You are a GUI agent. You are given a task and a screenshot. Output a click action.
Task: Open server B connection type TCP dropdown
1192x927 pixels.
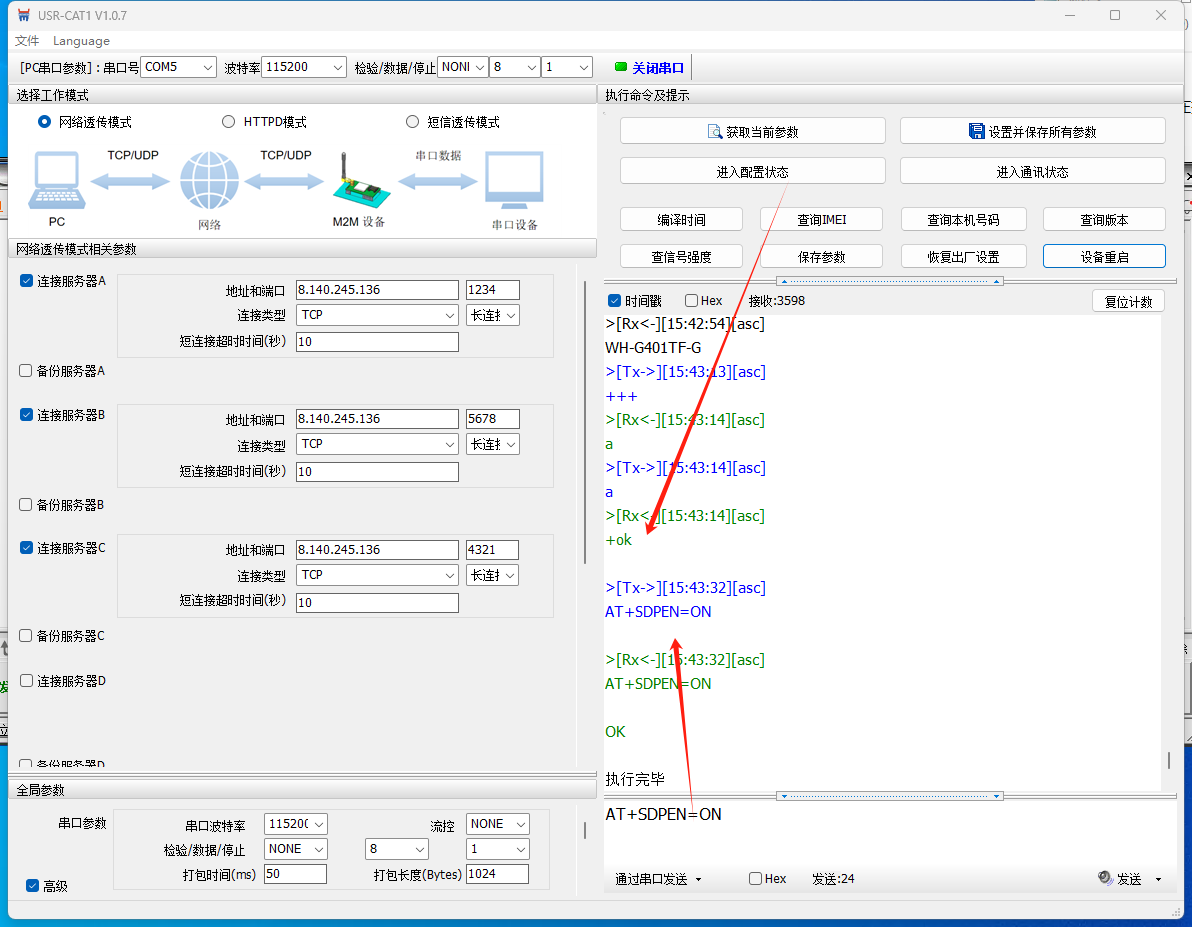pyautogui.click(x=377, y=444)
